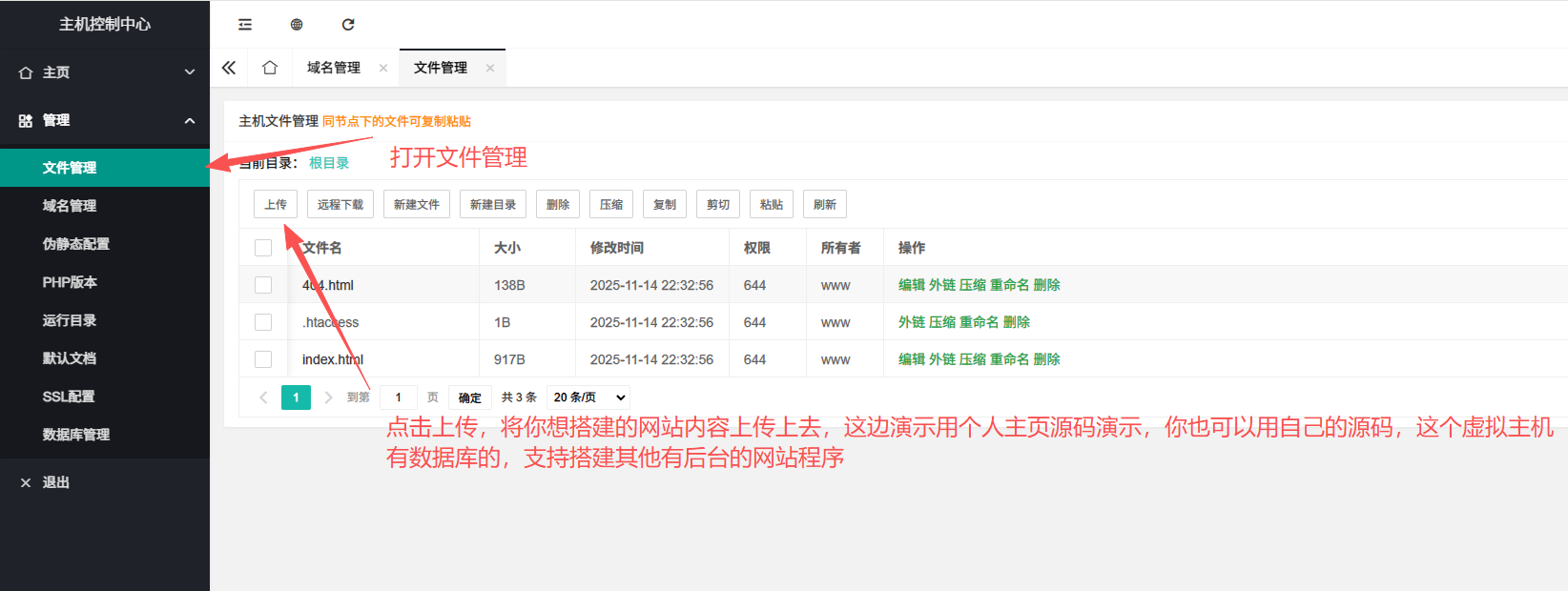The image size is (1568, 591).
Task: Click the page number input field
Action: 399,397
